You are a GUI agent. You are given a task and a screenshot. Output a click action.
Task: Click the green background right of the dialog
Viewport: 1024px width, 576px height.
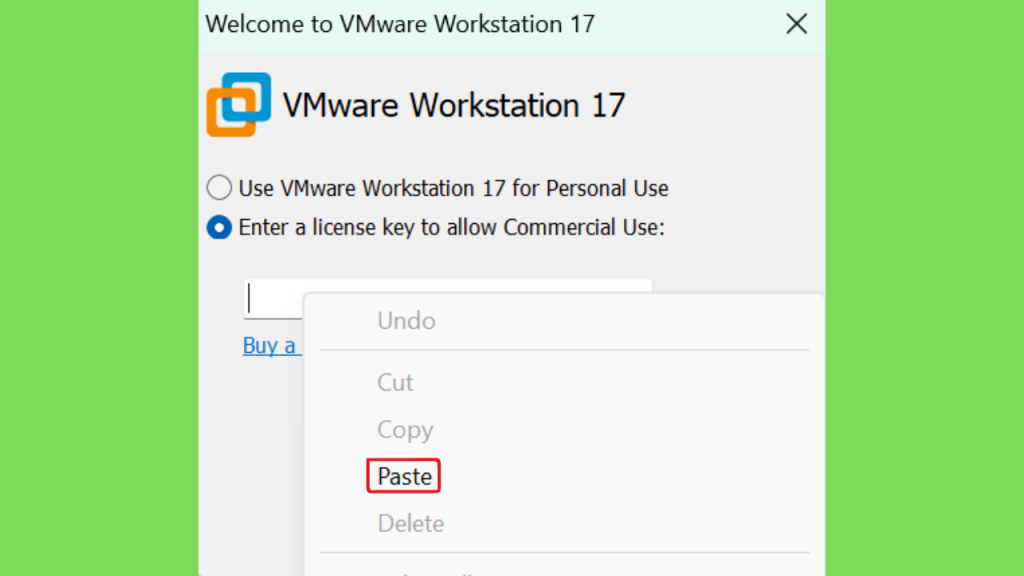tap(925, 288)
